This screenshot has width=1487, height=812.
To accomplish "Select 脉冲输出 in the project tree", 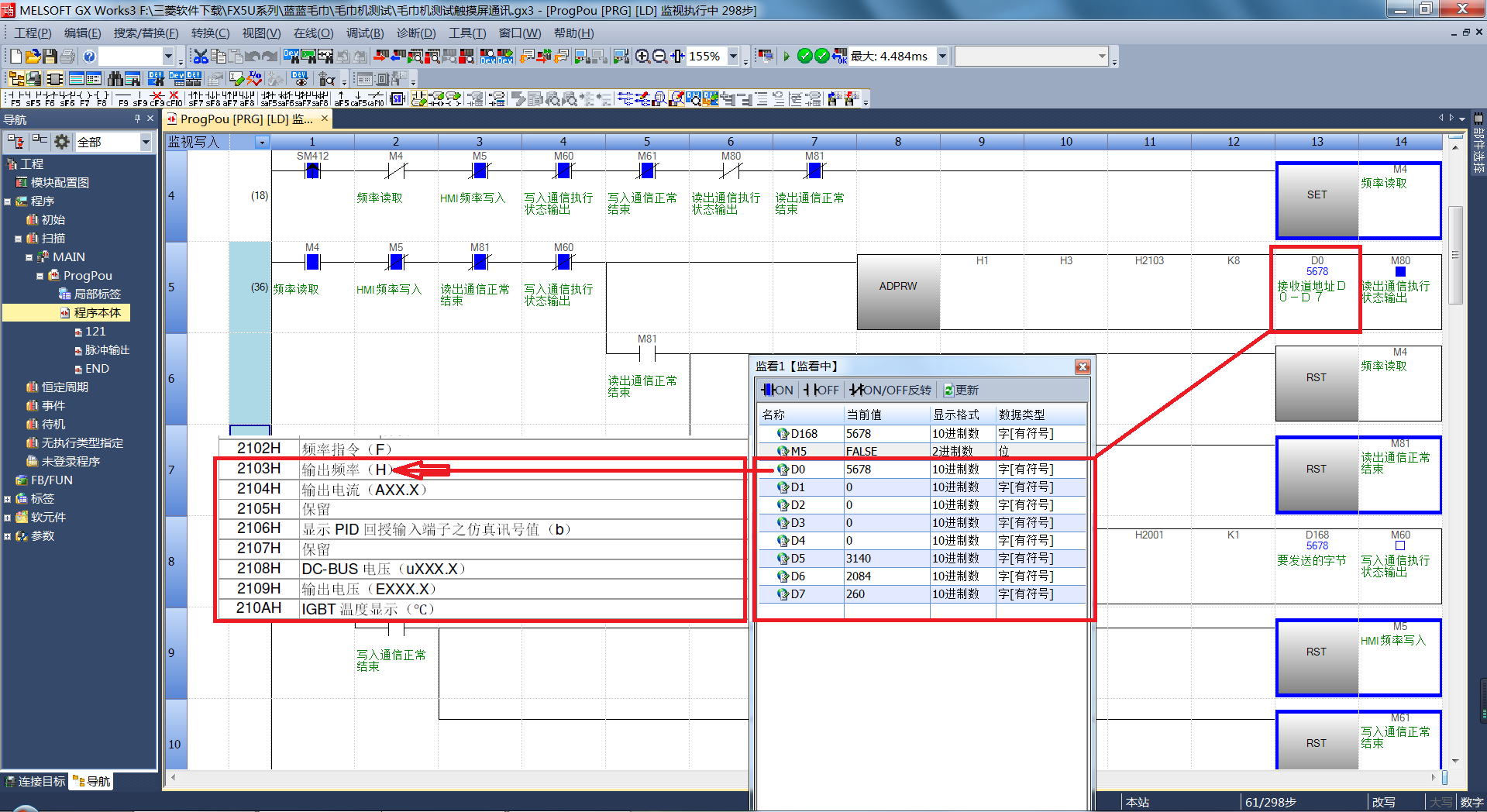I will pos(107,350).
